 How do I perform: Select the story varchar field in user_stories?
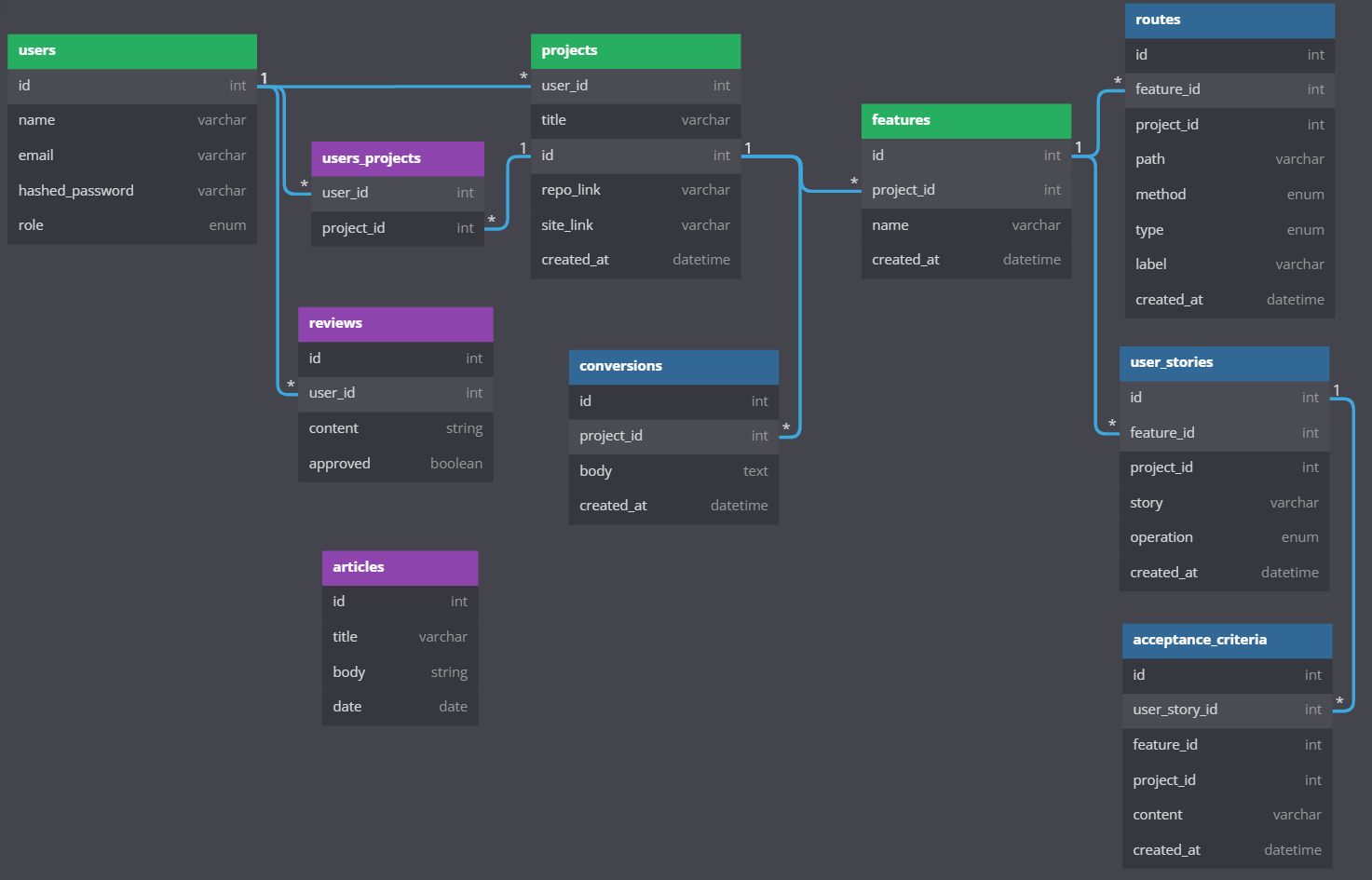1223,502
